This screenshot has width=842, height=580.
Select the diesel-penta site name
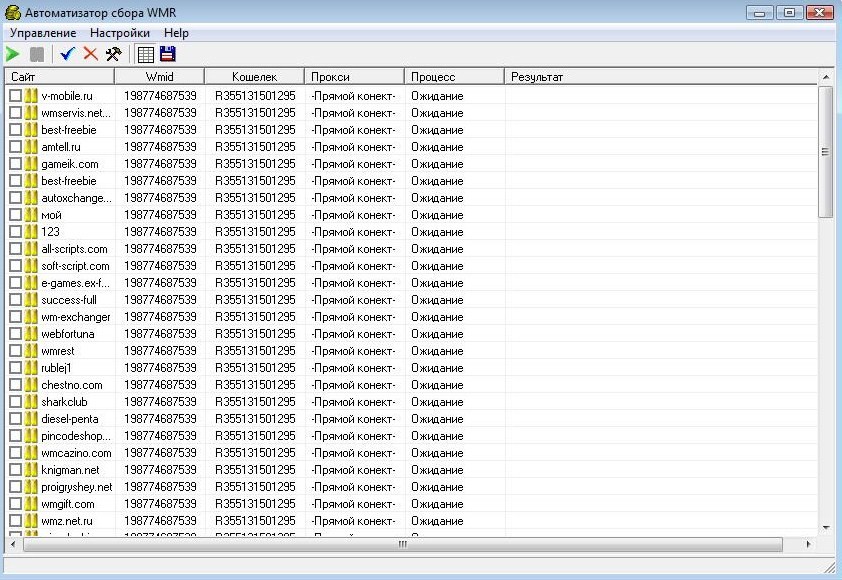click(x=70, y=419)
